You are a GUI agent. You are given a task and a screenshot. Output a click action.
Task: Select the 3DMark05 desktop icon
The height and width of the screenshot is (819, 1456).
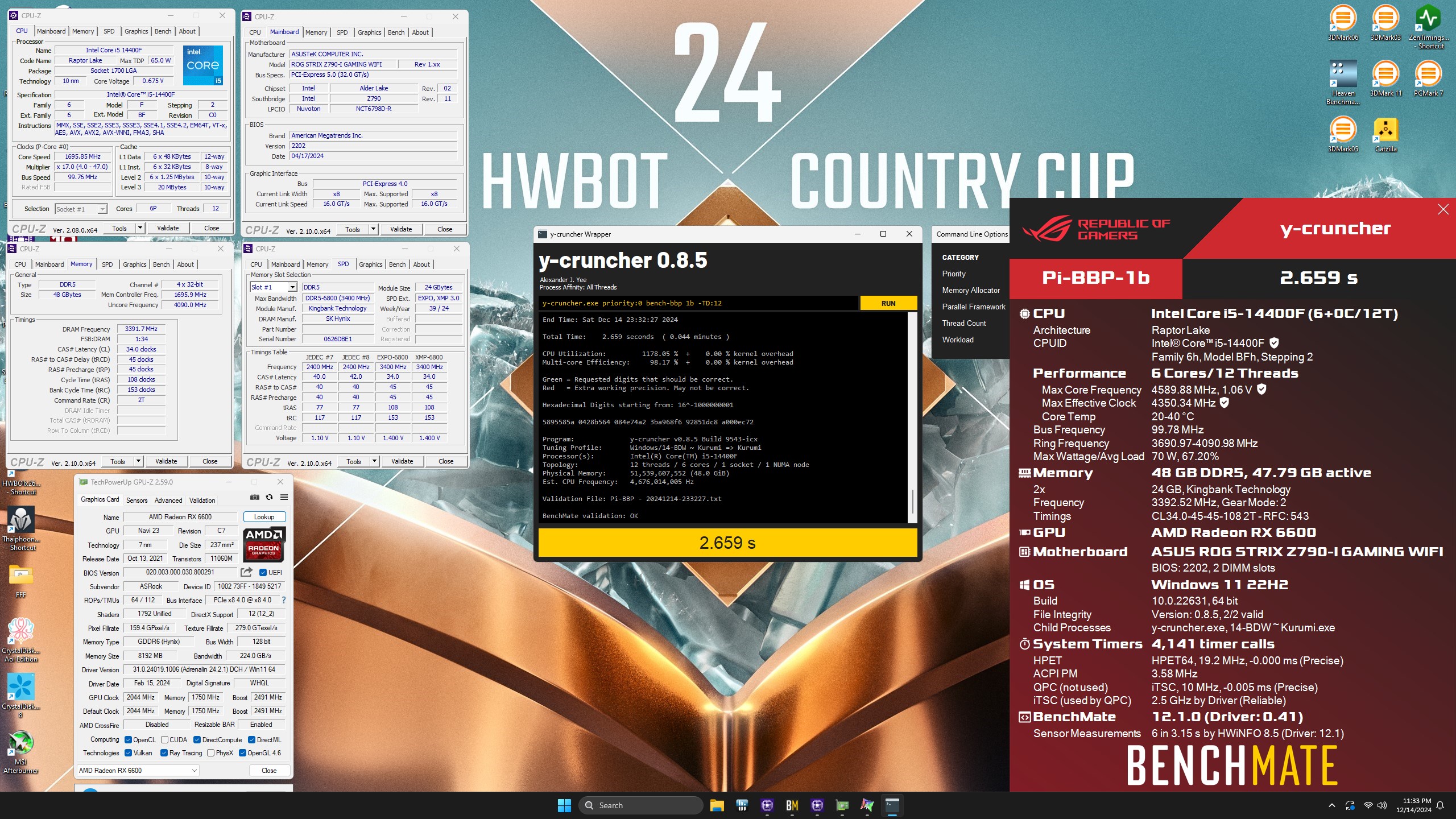1343,134
